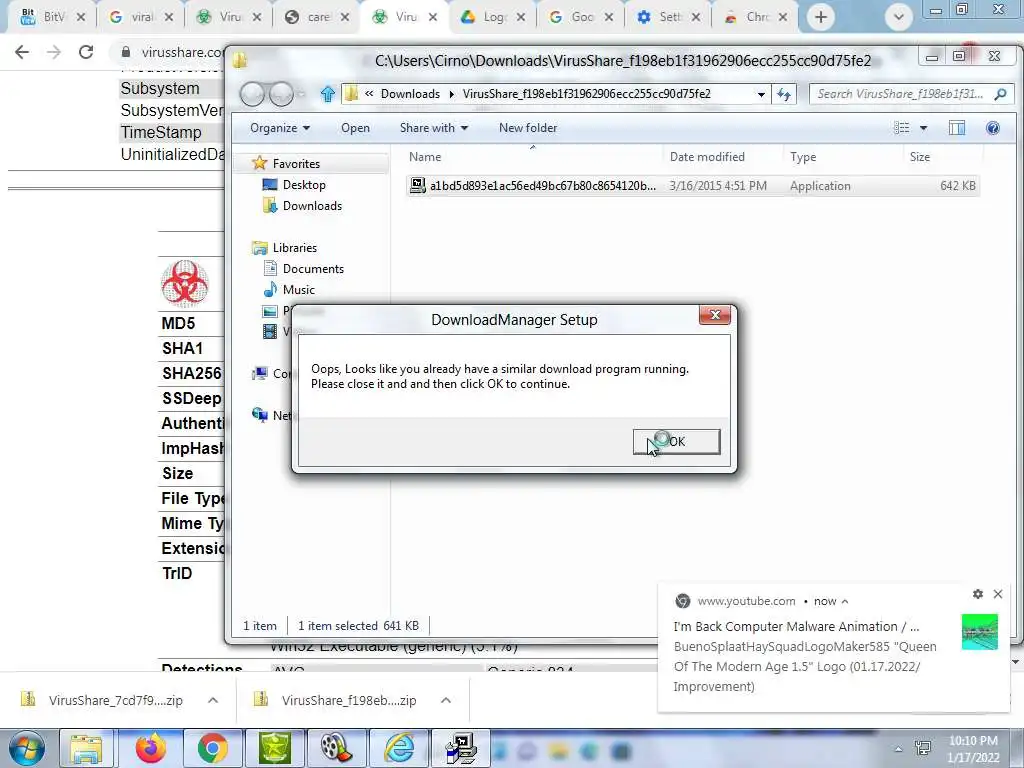Click the up-folder arrow icon in Explorer

[x=328, y=94]
